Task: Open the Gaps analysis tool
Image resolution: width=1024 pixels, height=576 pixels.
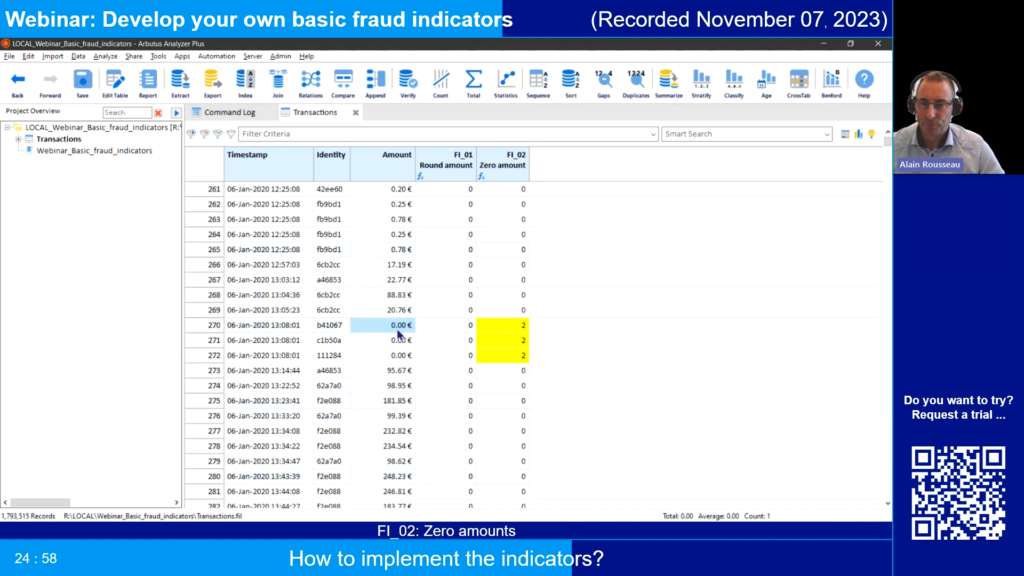Action: (603, 84)
